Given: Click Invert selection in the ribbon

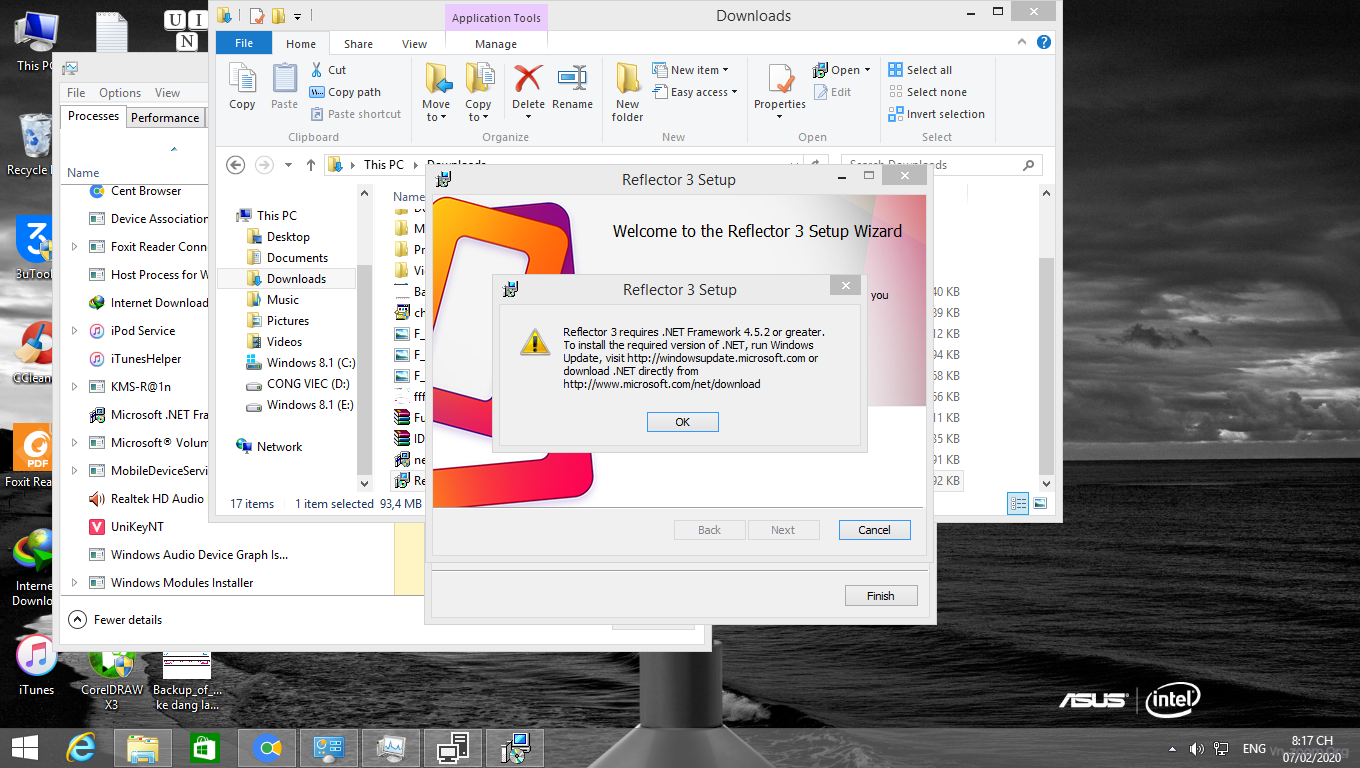Looking at the screenshot, I should coord(936,114).
